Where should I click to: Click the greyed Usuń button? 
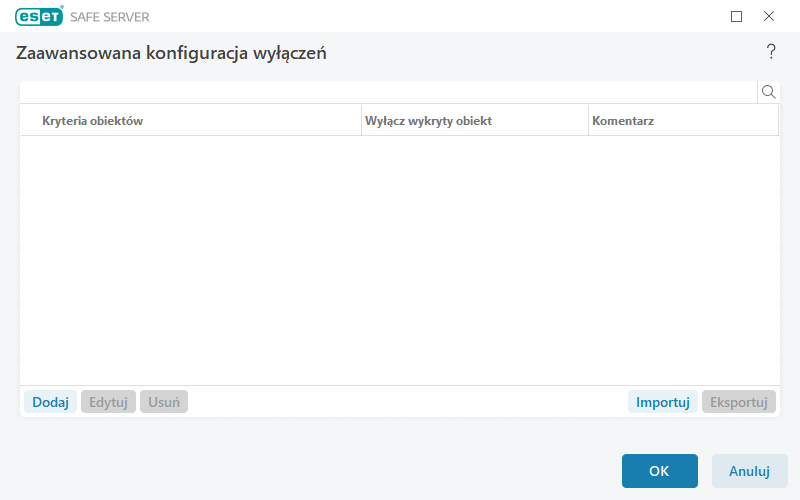click(x=164, y=402)
